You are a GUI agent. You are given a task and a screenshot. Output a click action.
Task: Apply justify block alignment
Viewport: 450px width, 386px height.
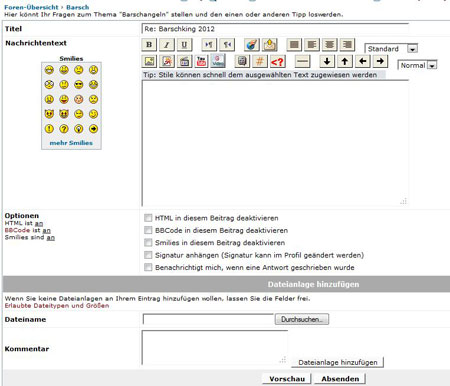(294, 45)
